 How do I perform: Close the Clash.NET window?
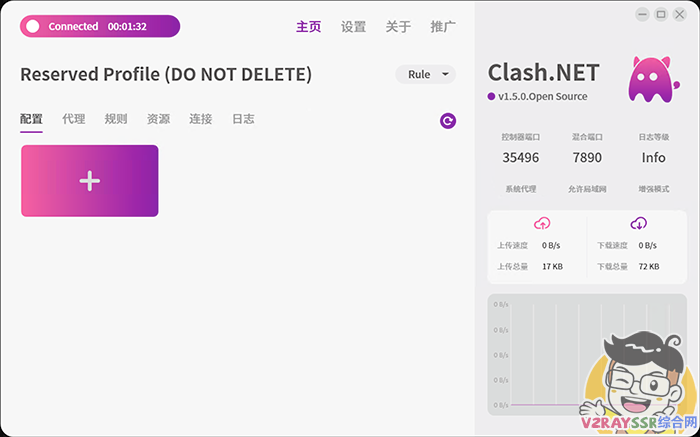coord(680,14)
